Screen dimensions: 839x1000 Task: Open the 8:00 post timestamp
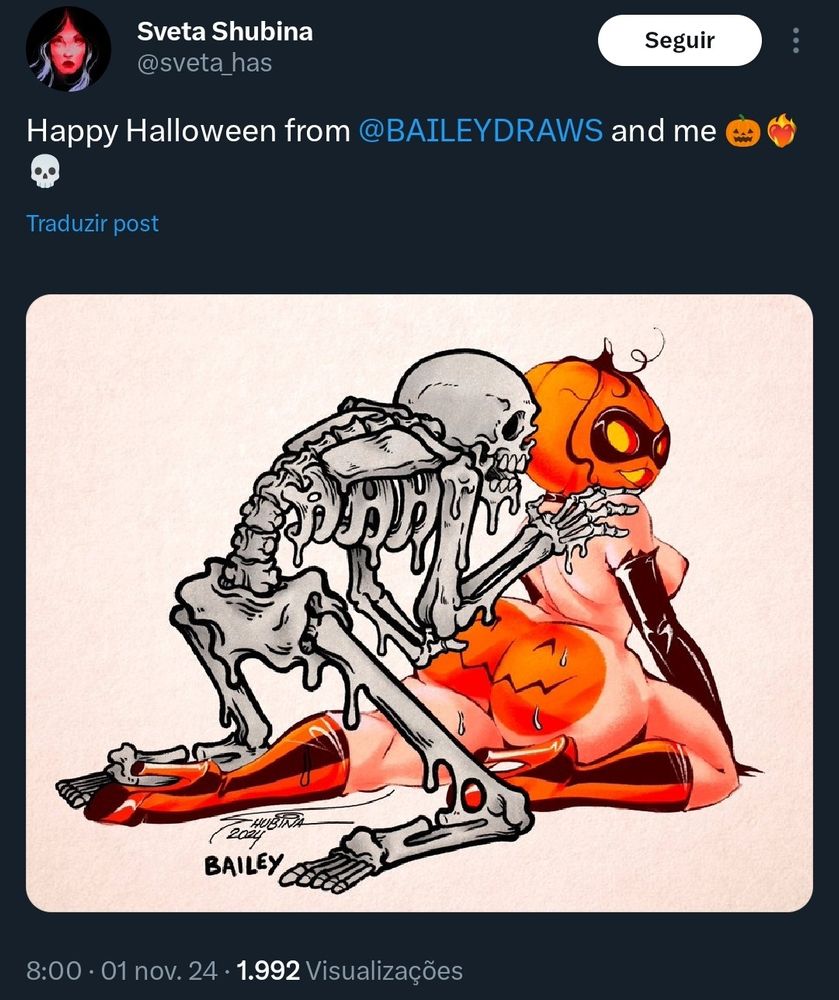pyautogui.click(x=54, y=971)
